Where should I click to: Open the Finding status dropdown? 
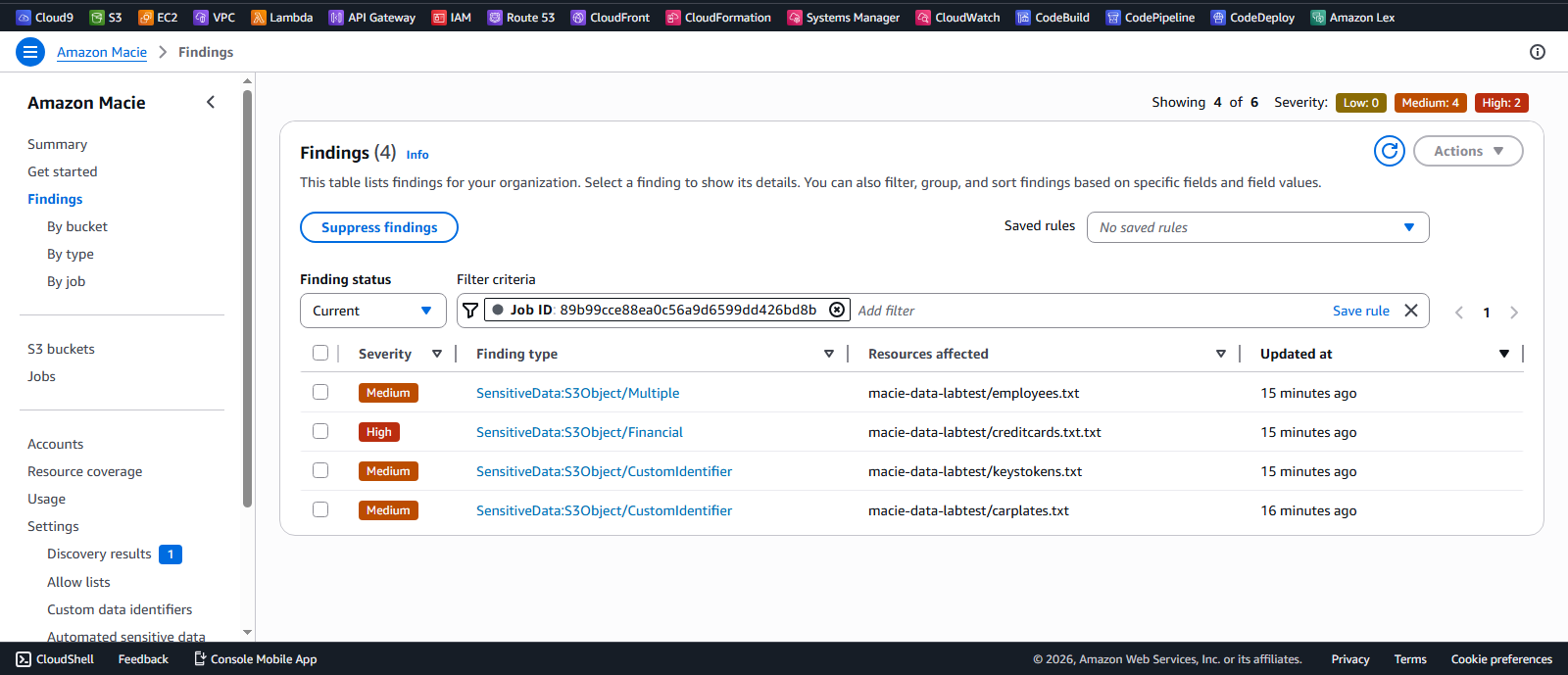pyautogui.click(x=373, y=311)
